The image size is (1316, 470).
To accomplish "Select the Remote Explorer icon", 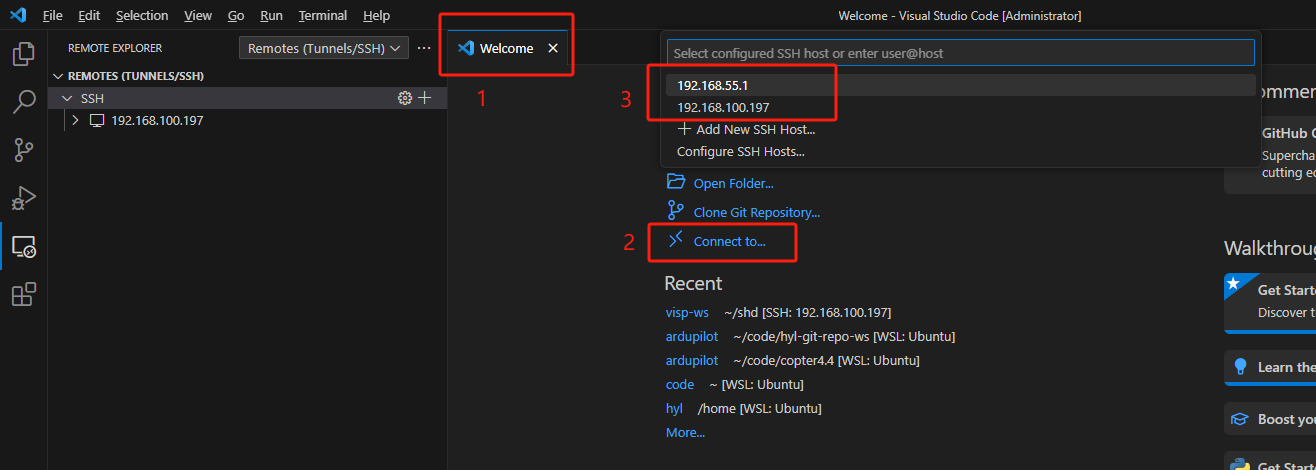I will [x=23, y=246].
